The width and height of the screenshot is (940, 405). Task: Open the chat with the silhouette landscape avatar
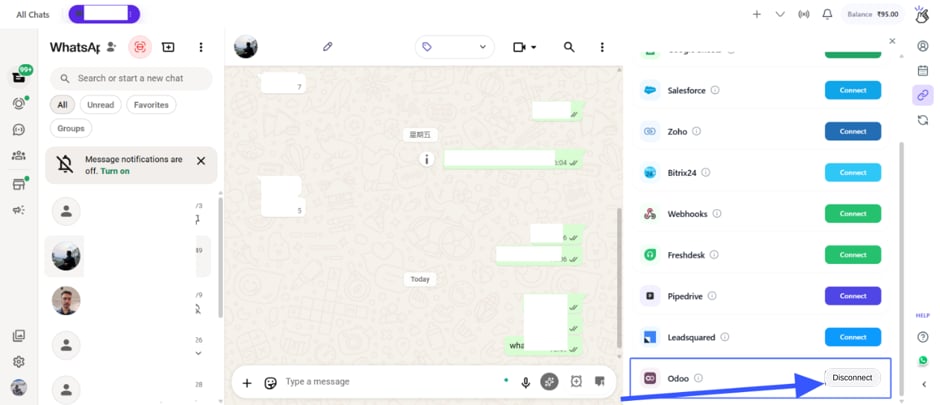(x=66, y=256)
